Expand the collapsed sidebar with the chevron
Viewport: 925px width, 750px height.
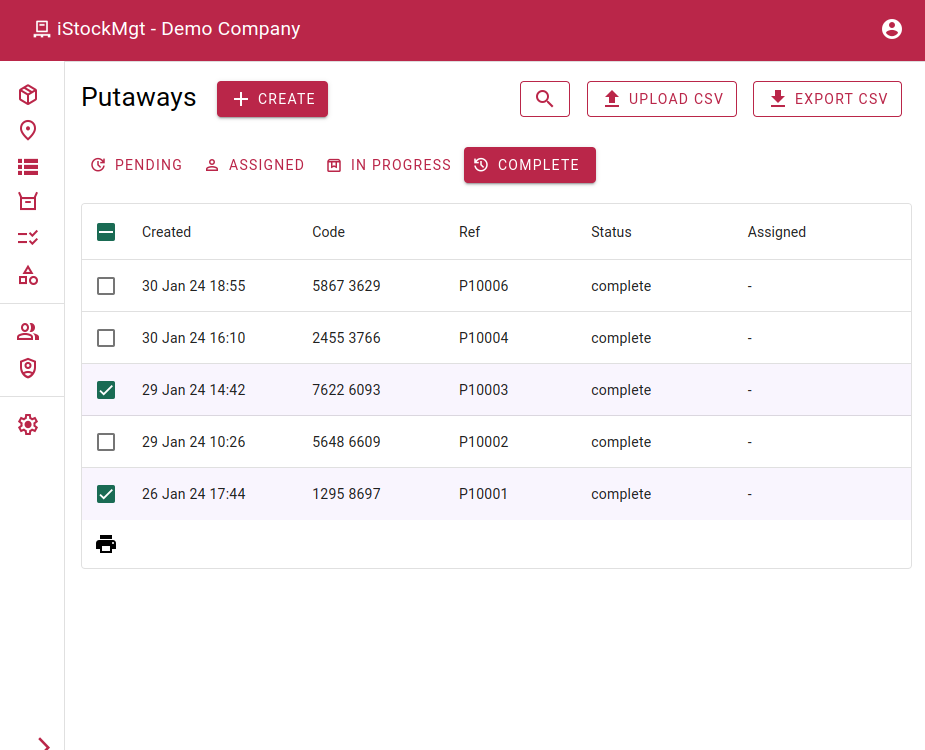[x=44, y=744]
